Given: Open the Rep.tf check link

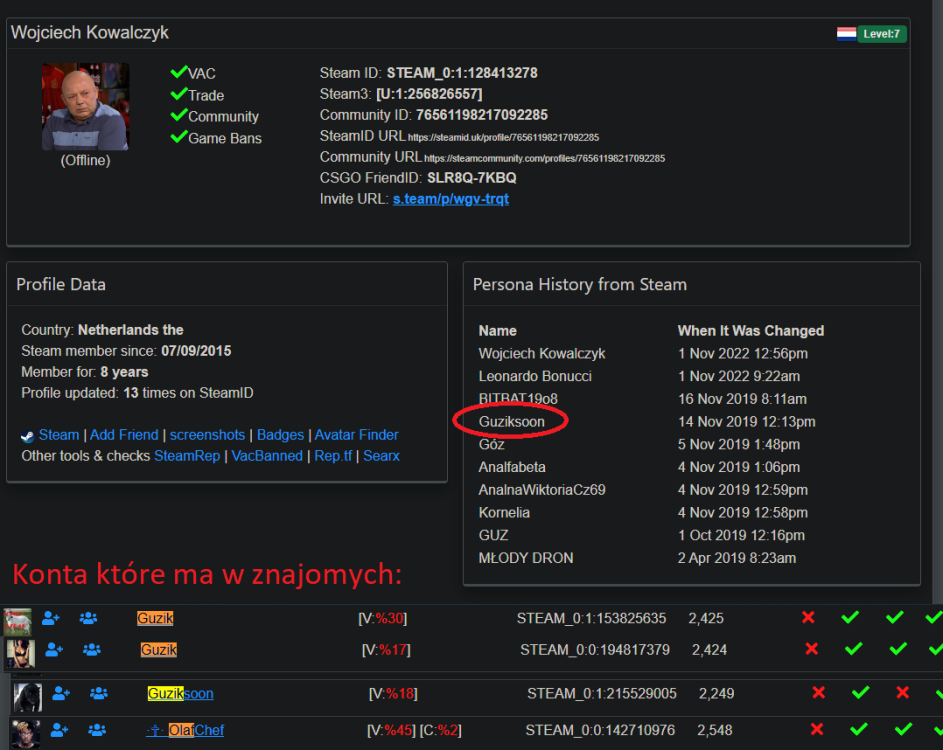Looking at the screenshot, I should [x=333, y=456].
